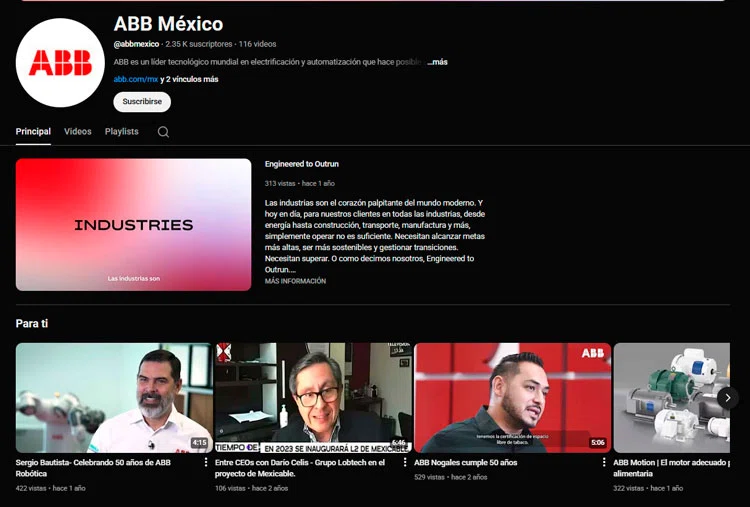Image resolution: width=750 pixels, height=507 pixels.
Task: Open Entre CEOs con Darío Celis thumbnail
Action: point(313,398)
